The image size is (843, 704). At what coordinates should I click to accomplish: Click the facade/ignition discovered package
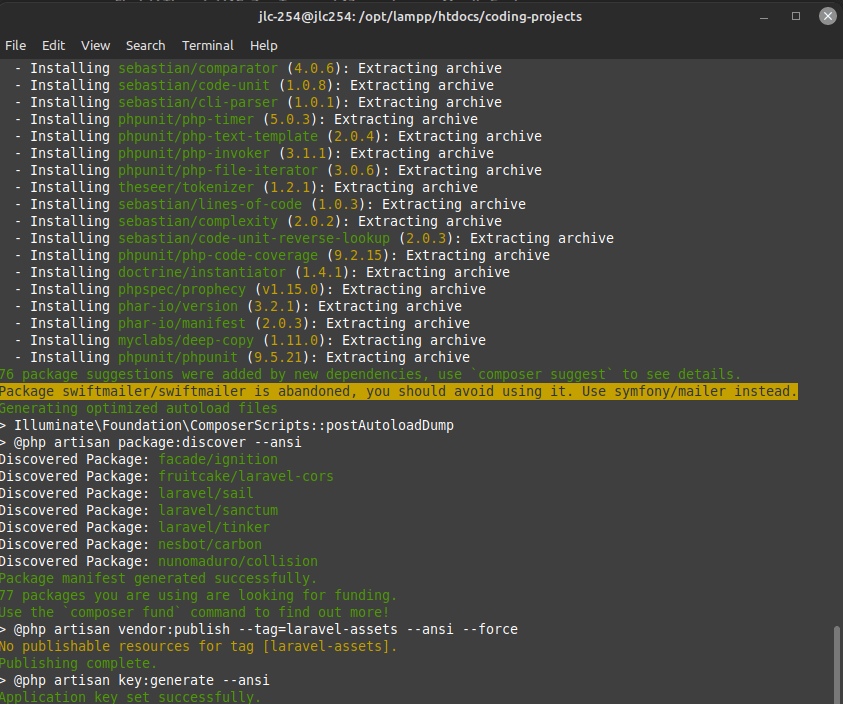point(218,459)
